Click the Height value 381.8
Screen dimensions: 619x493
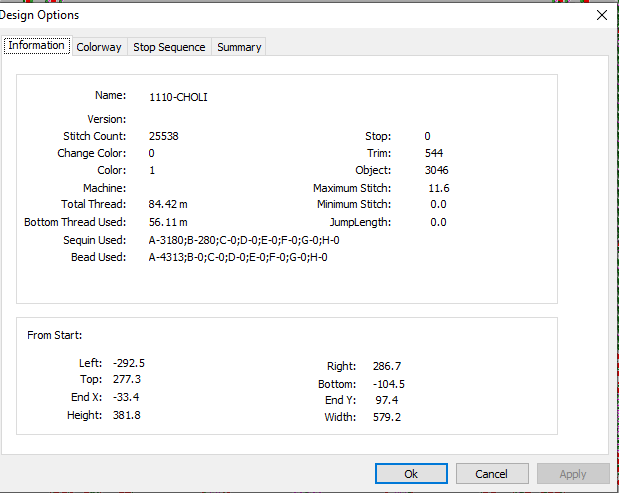pos(127,415)
